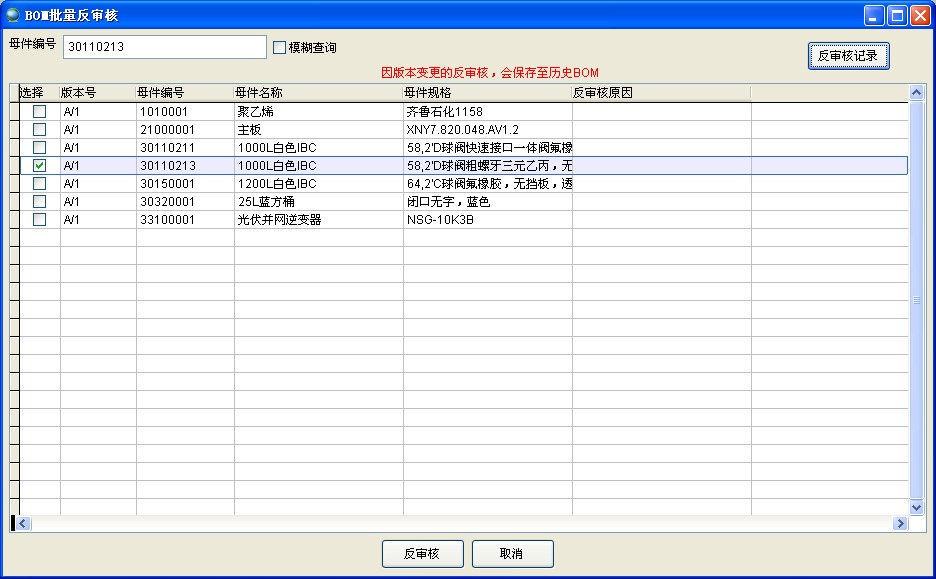Click the 反审核原因 column header

(660, 92)
